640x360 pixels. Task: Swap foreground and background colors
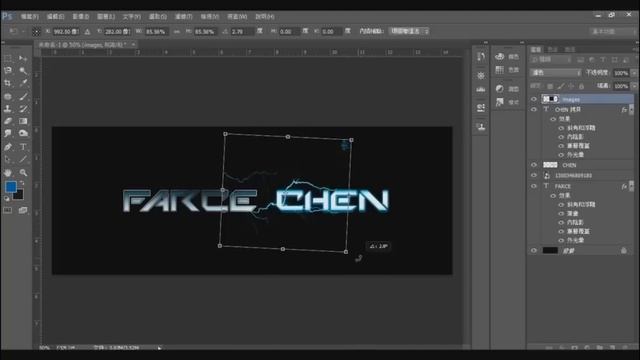(x=22, y=183)
